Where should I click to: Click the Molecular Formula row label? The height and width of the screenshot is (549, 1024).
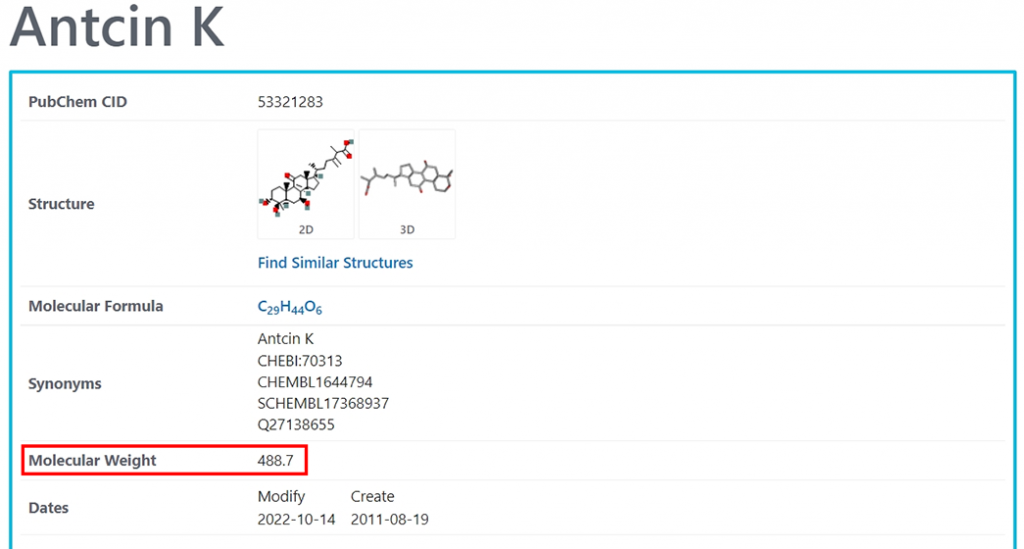(95, 306)
